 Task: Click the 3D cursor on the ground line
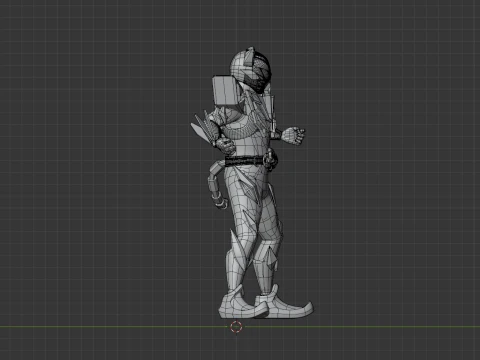tap(236, 327)
